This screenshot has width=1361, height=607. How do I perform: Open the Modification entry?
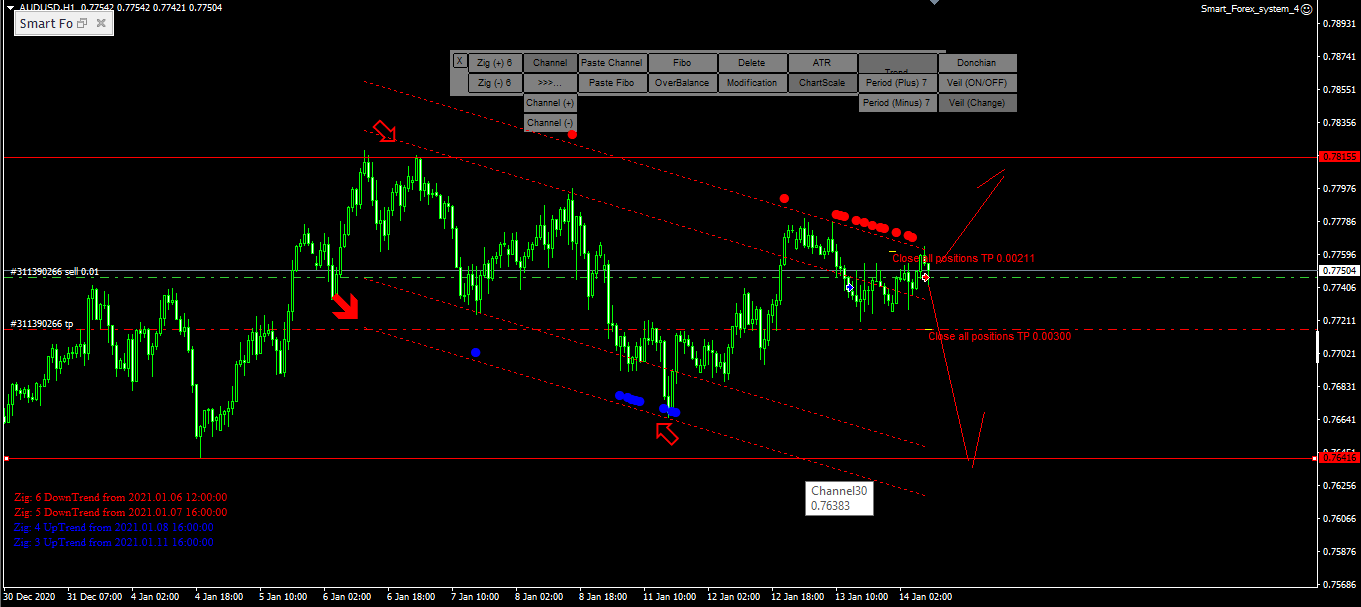coord(751,82)
